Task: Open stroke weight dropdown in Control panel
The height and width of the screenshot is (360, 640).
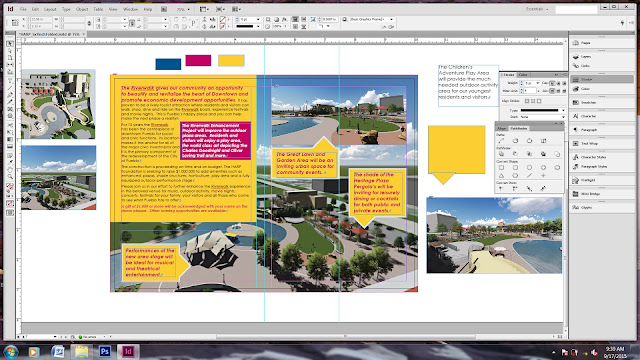Action: click(258, 19)
